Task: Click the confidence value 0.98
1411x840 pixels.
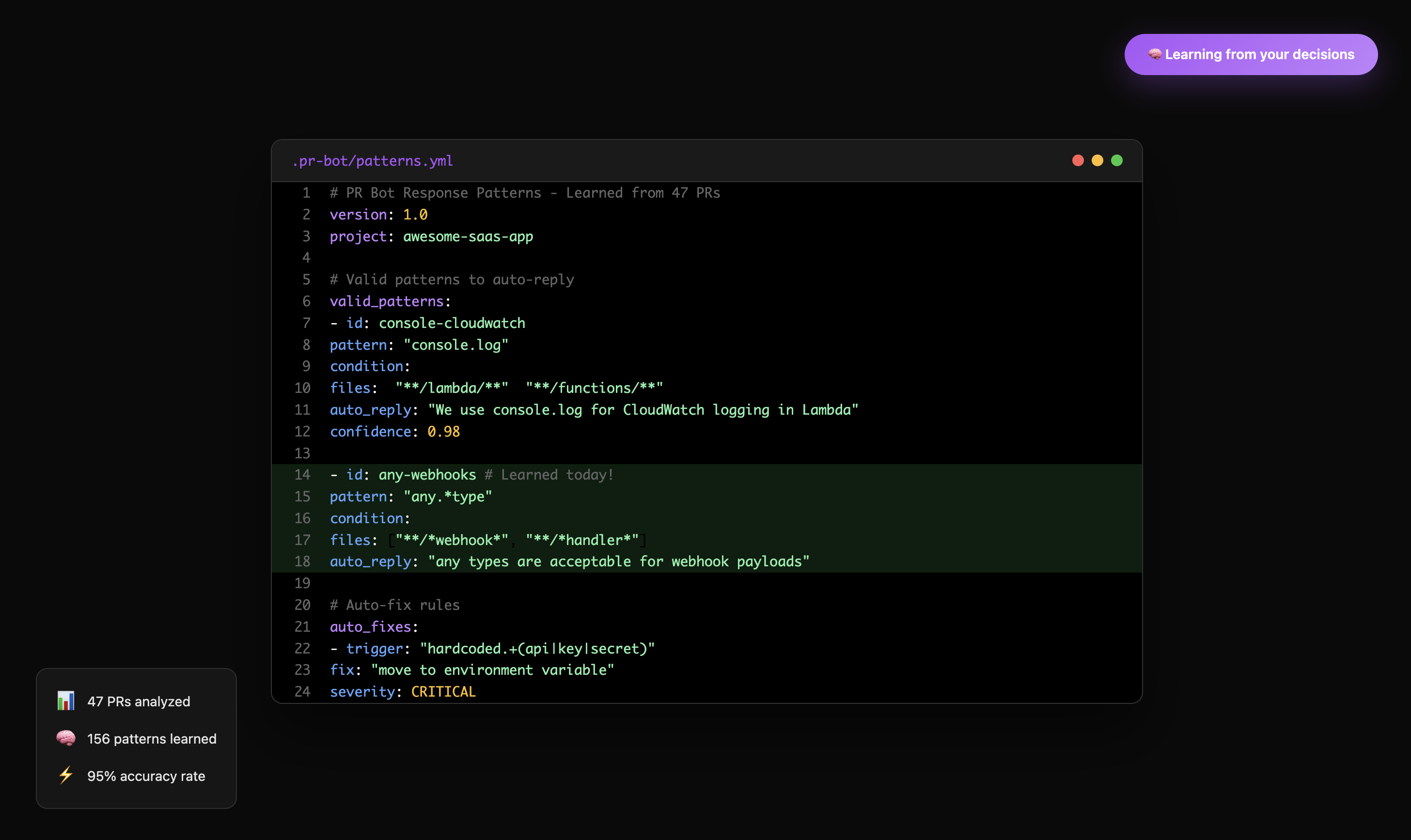Action: coord(443,432)
